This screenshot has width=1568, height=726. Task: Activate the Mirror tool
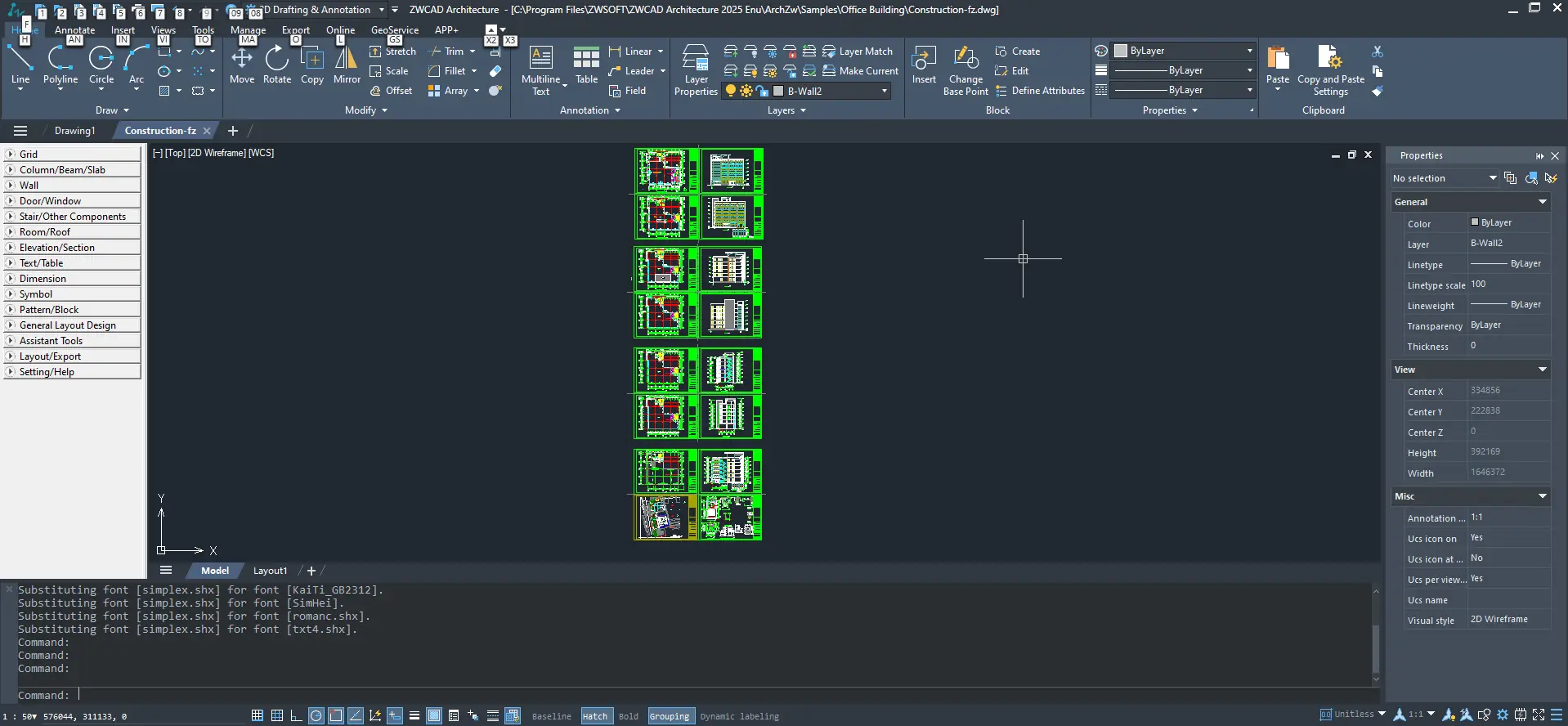[x=347, y=65]
